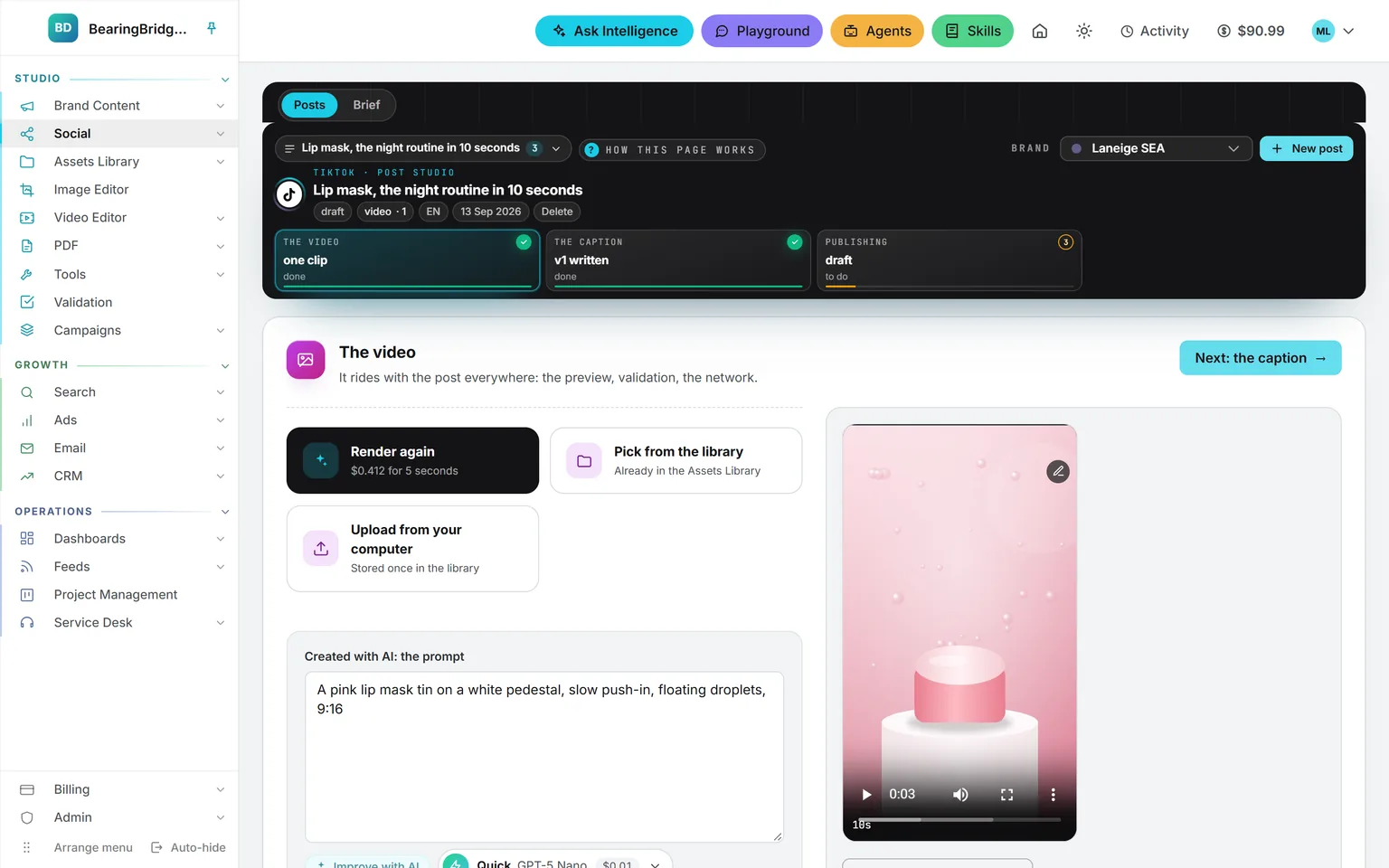Open the Activity panel
The height and width of the screenshot is (868, 1389).
click(x=1154, y=31)
